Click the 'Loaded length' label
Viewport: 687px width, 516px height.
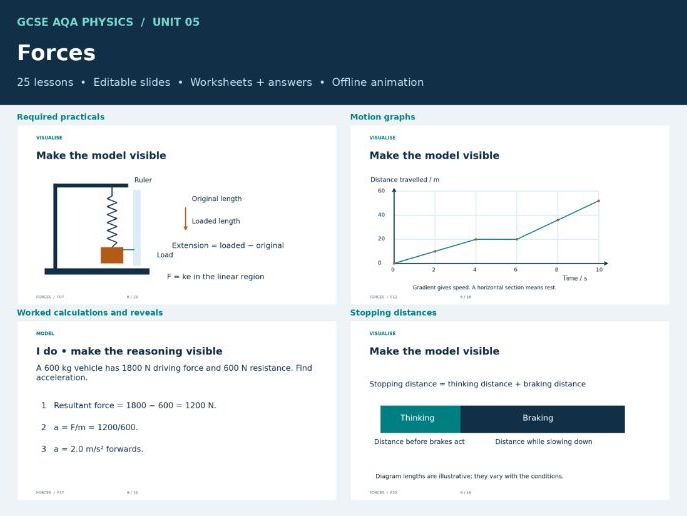pos(216,221)
